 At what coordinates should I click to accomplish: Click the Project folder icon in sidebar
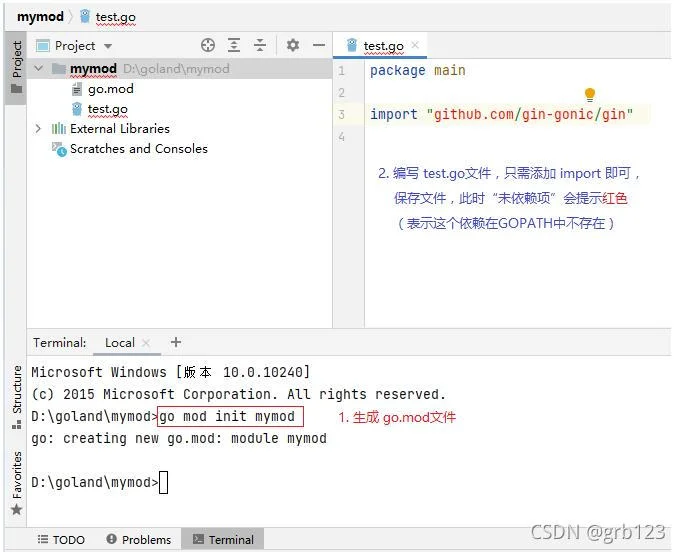pos(16,89)
